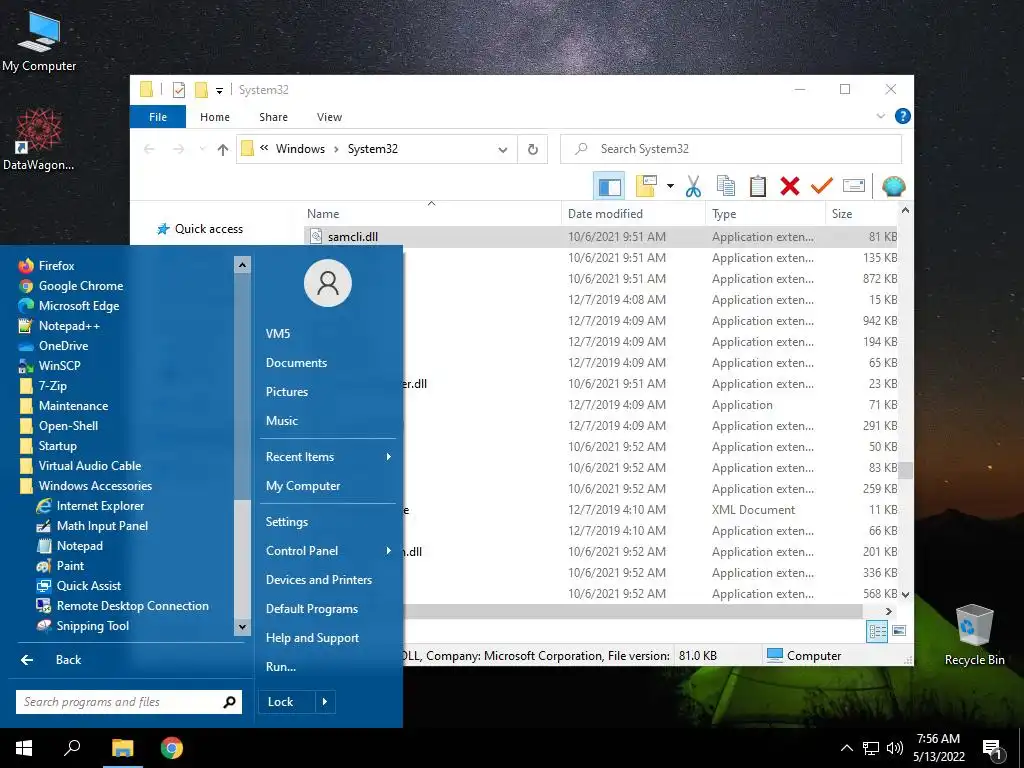Sort files by the Size column
The width and height of the screenshot is (1024, 768).
(861, 214)
